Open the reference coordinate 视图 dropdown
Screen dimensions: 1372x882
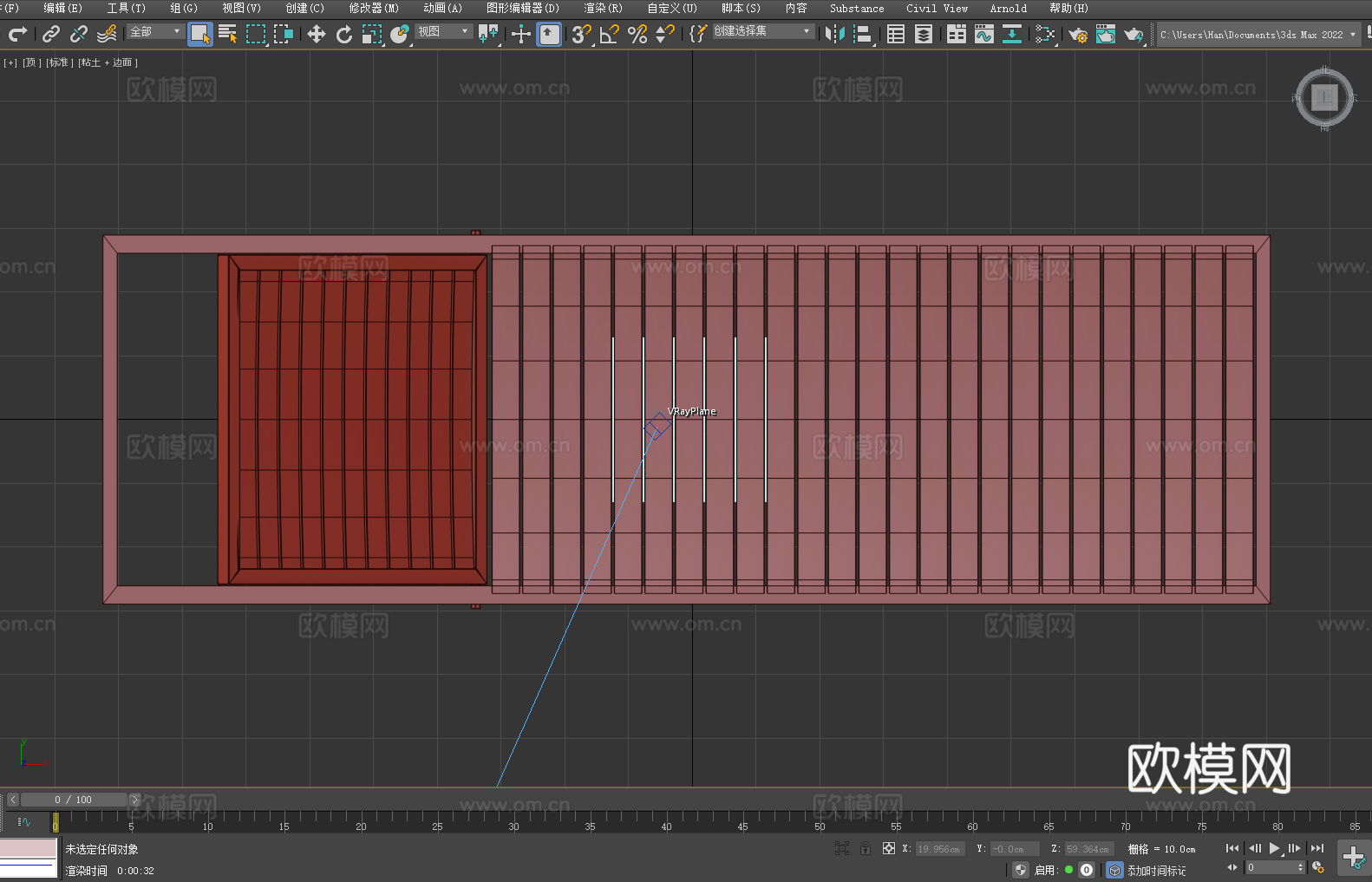point(443,31)
